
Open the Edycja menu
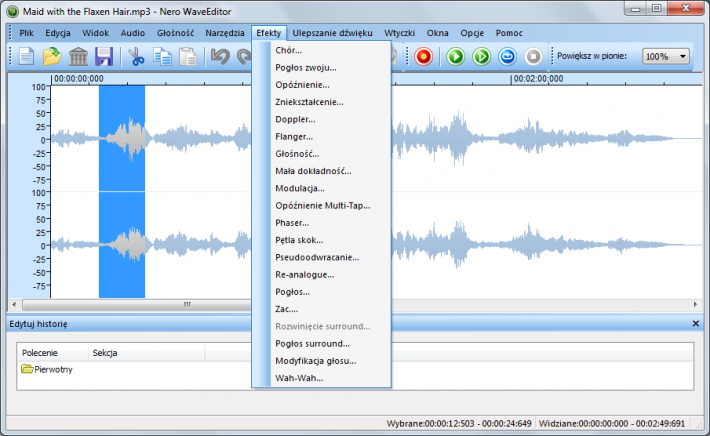point(58,33)
